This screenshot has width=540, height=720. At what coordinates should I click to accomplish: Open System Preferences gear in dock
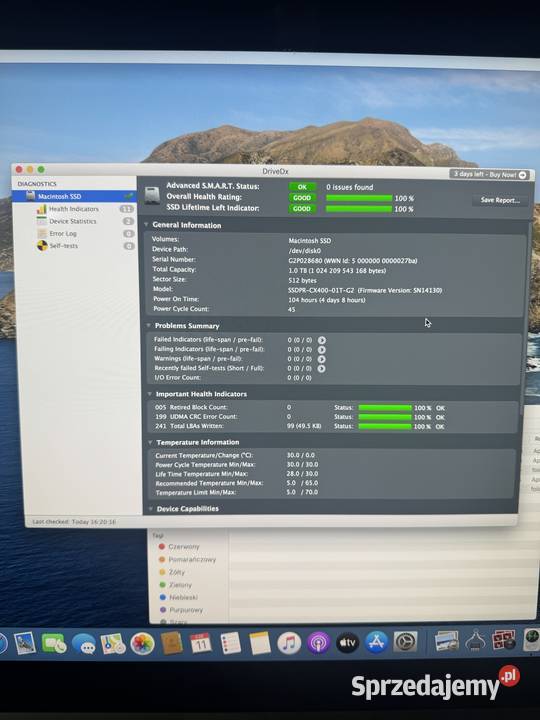coord(405,642)
